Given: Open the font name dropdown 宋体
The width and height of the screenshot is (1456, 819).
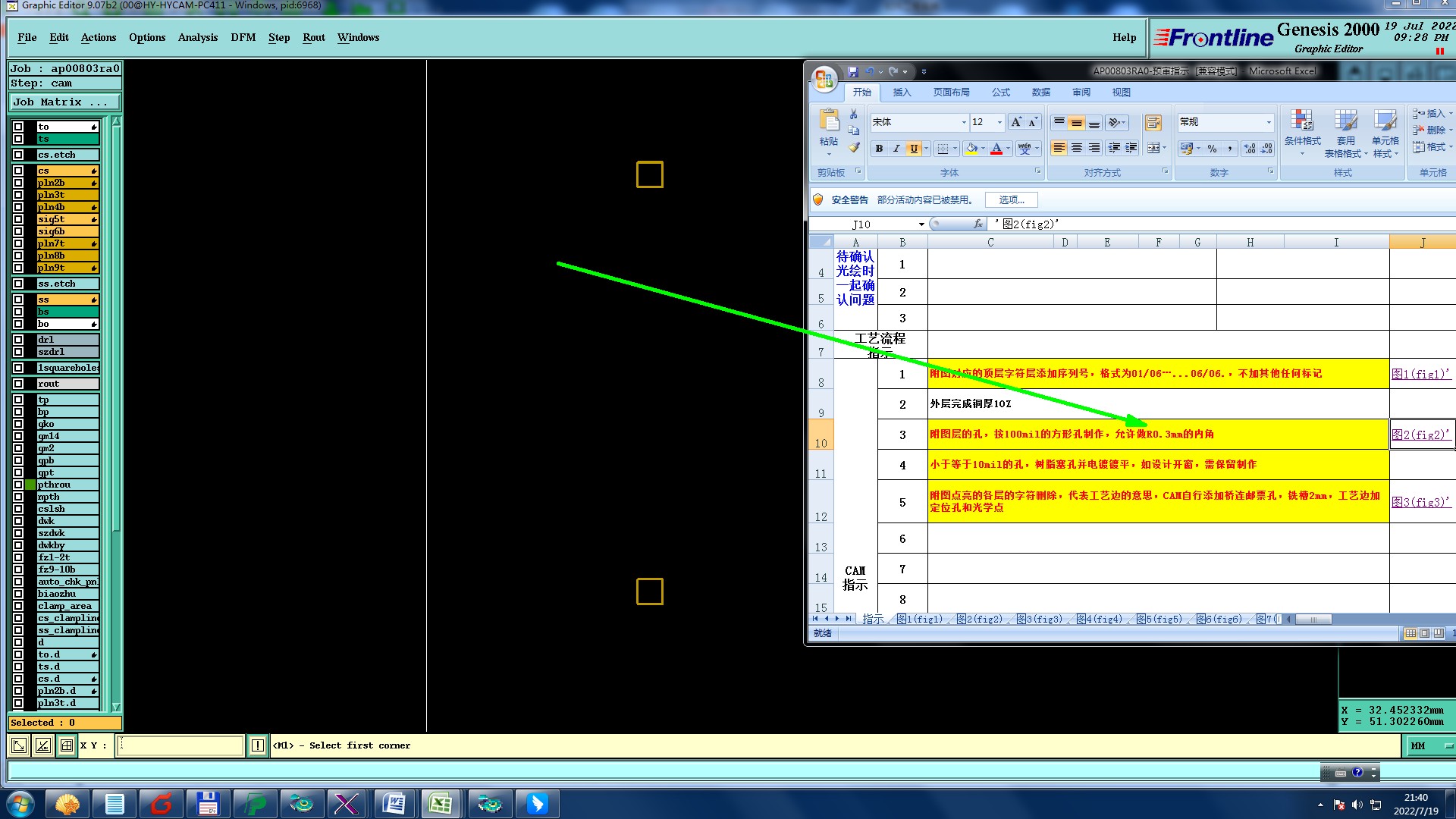Looking at the screenshot, I should tap(964, 122).
